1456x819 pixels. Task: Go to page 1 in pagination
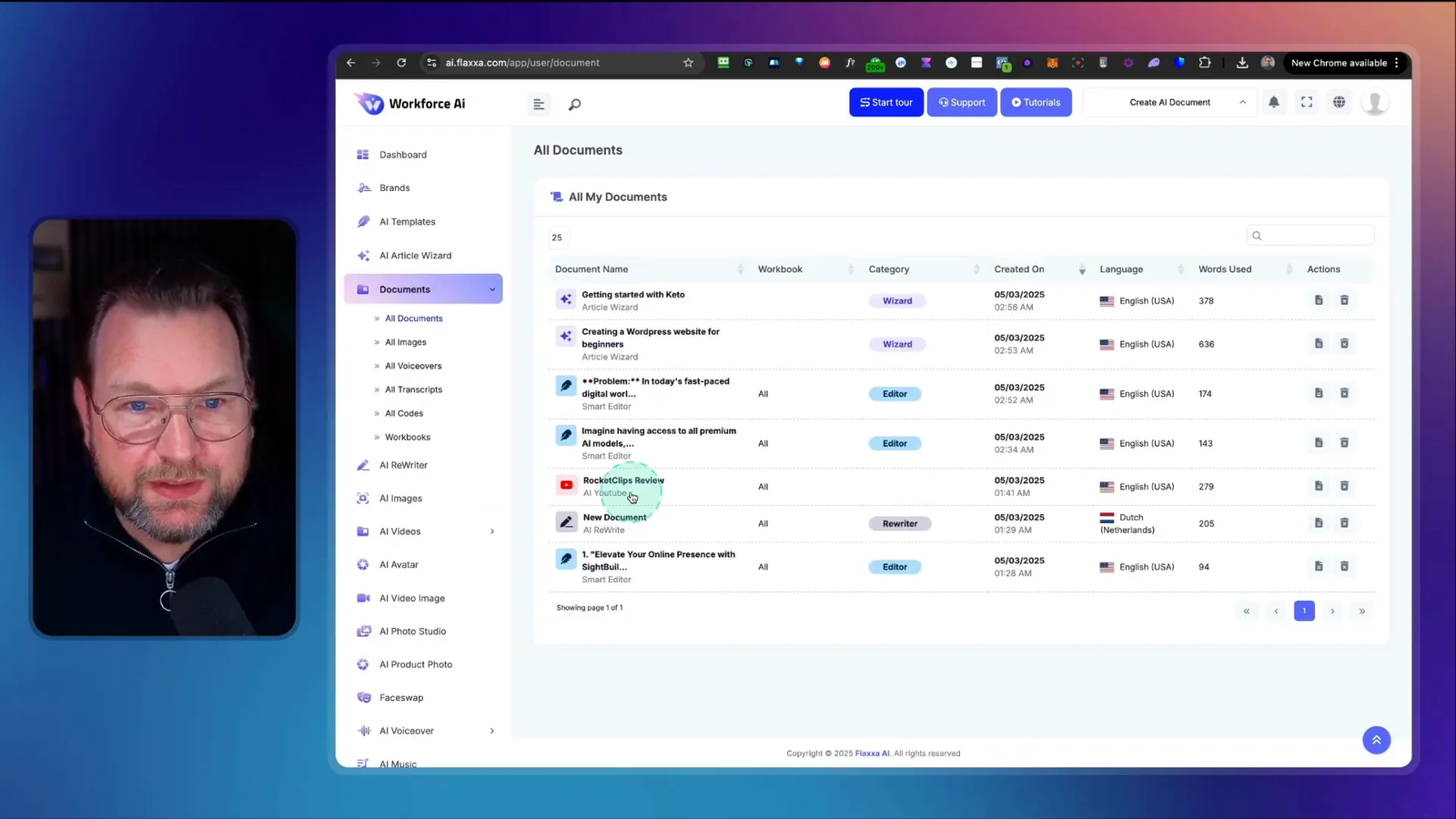click(x=1304, y=611)
